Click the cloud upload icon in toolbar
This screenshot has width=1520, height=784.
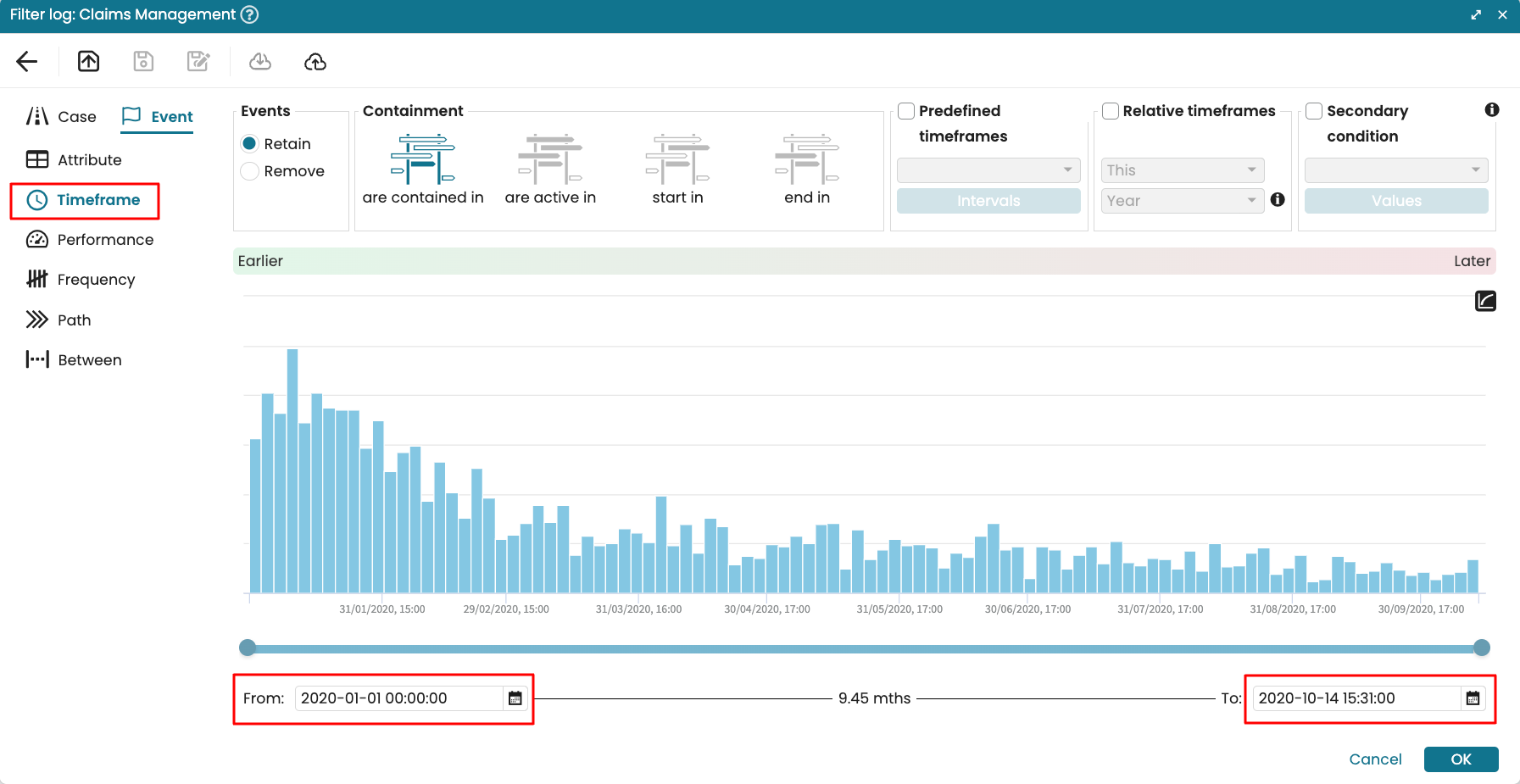pos(315,61)
